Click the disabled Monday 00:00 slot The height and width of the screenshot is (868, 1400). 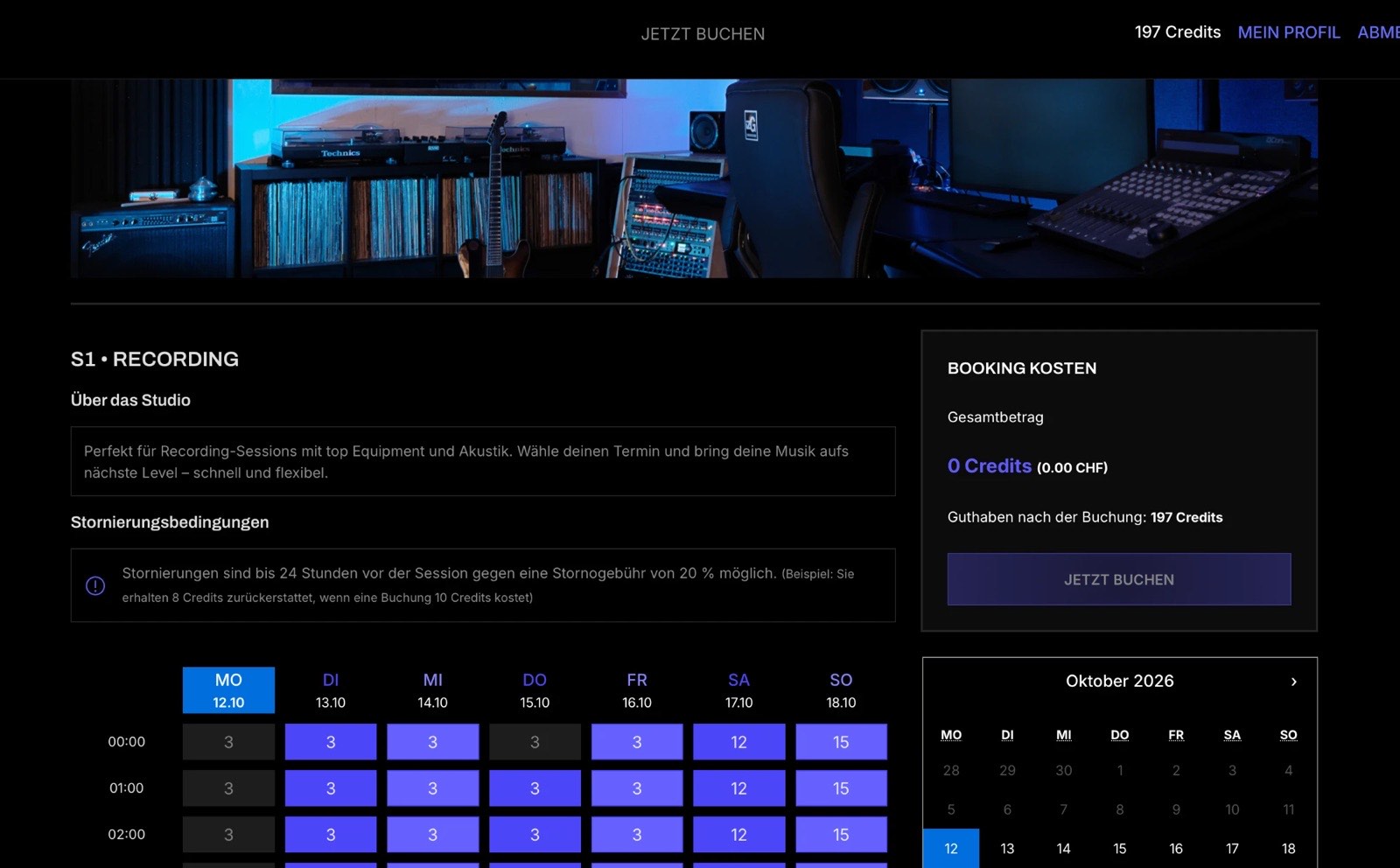click(x=228, y=742)
